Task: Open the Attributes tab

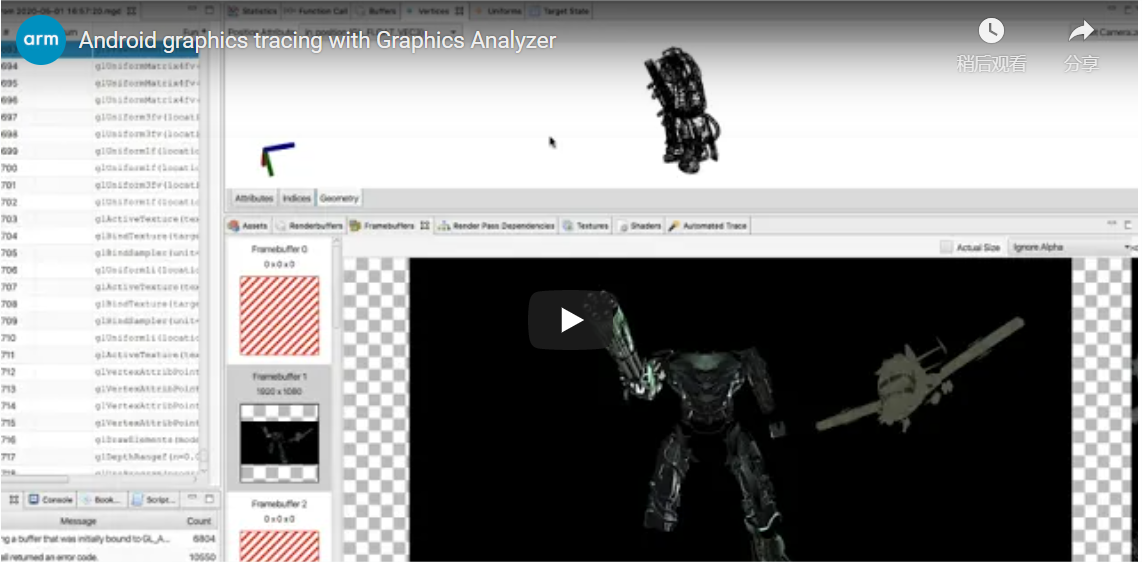Action: pos(254,198)
